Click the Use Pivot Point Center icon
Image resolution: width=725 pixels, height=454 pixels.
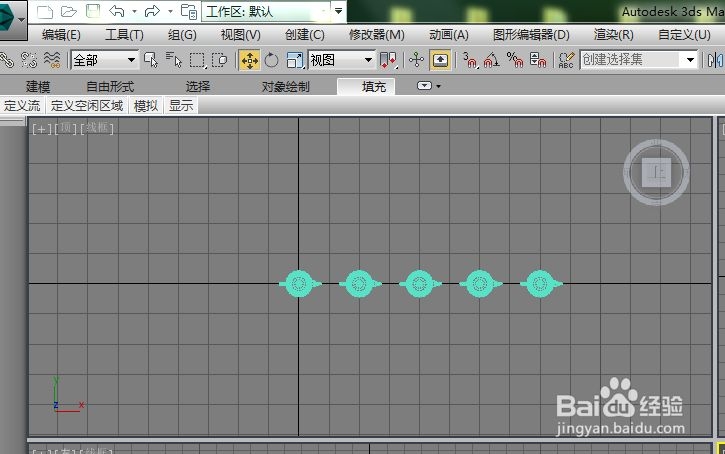point(388,60)
